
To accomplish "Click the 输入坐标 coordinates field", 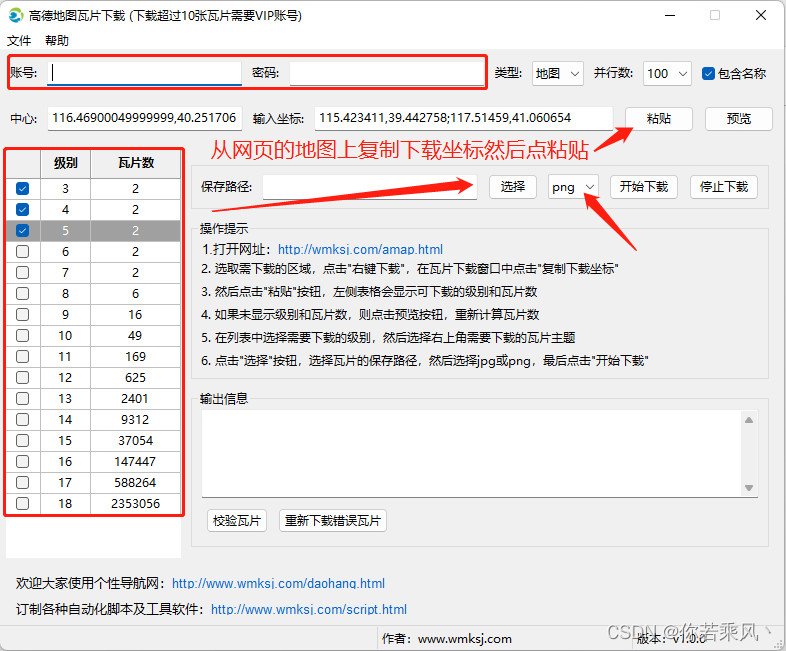I will 464,118.
